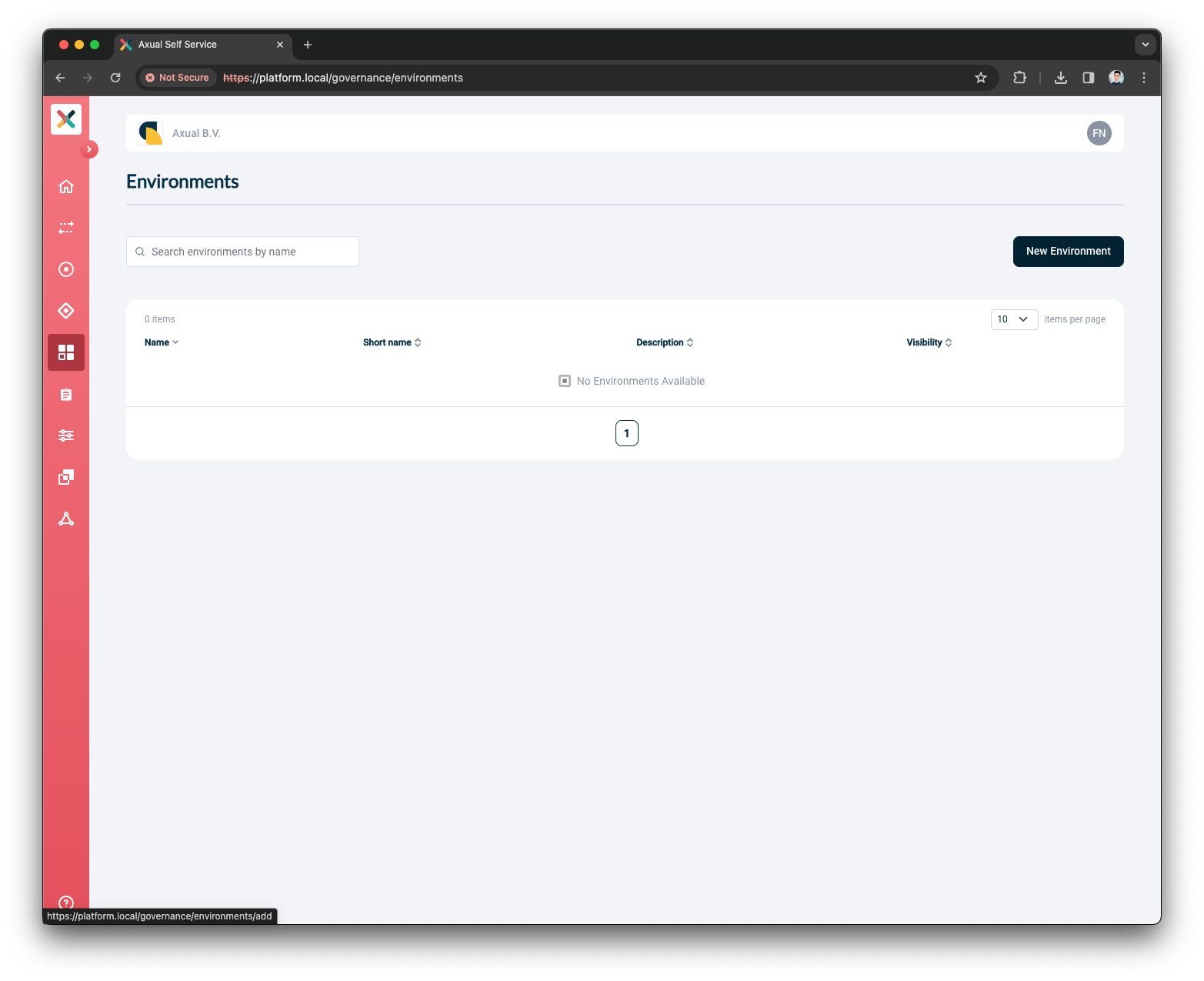Reload the page
The height and width of the screenshot is (981, 1204).
pyautogui.click(x=115, y=78)
